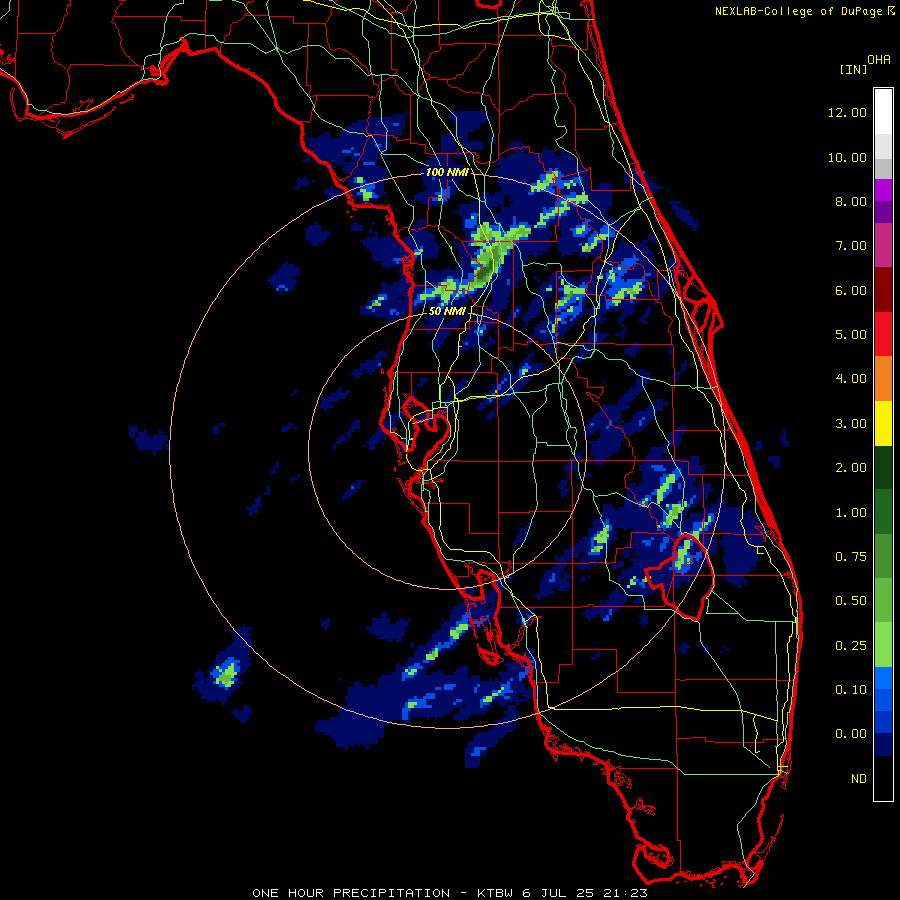Viewport: 900px width, 900px height.
Task: Pick the lightest green legend swatch
Action: 883,645
